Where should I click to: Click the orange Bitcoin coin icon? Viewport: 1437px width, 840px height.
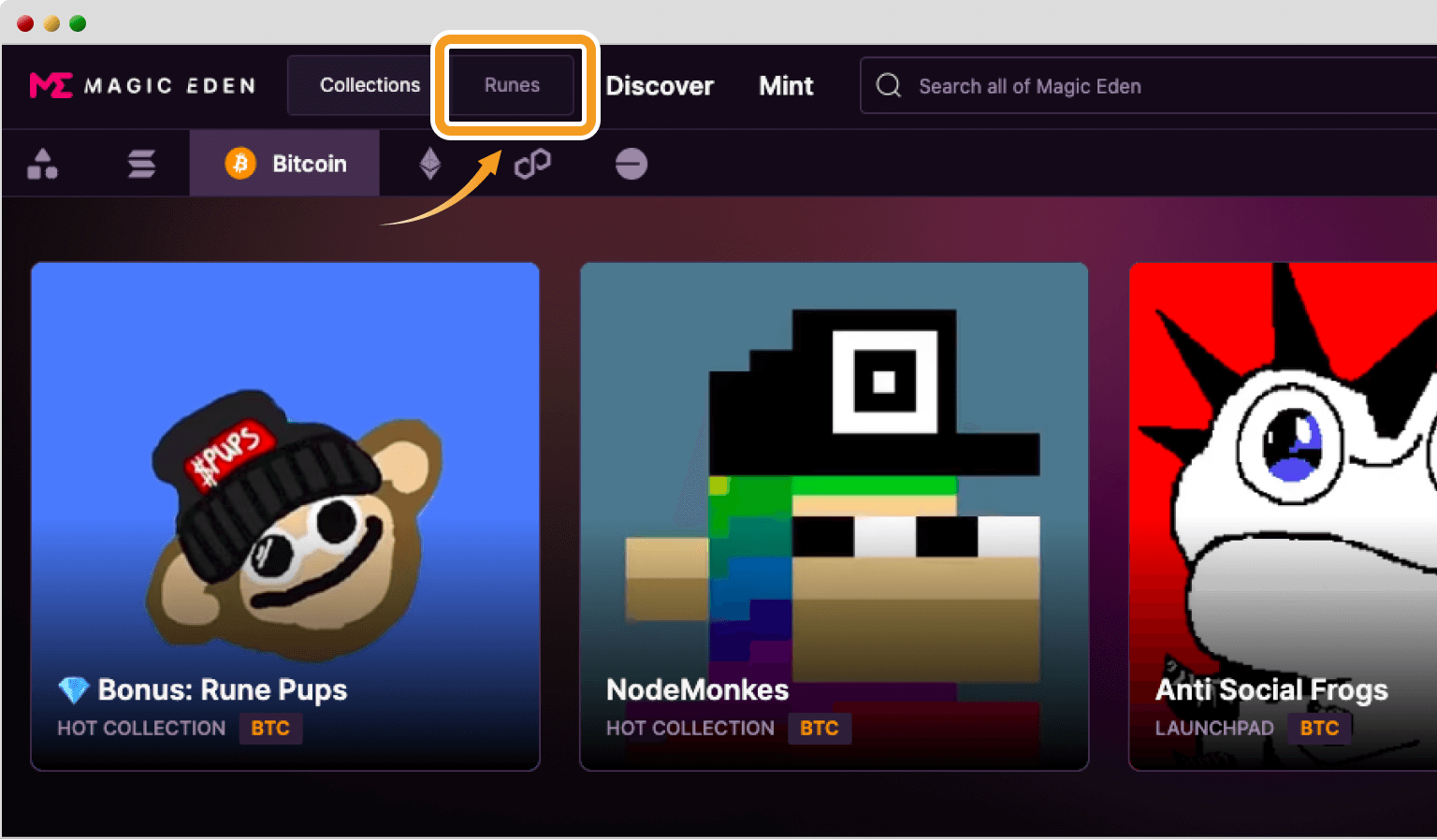240,164
